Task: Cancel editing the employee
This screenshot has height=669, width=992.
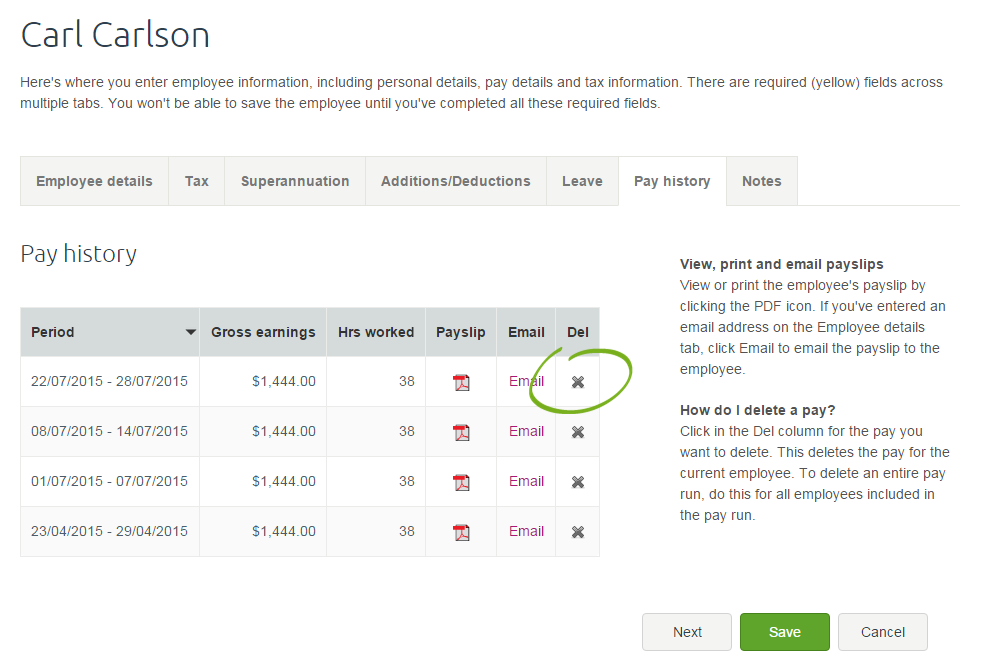Action: pyautogui.click(x=883, y=632)
